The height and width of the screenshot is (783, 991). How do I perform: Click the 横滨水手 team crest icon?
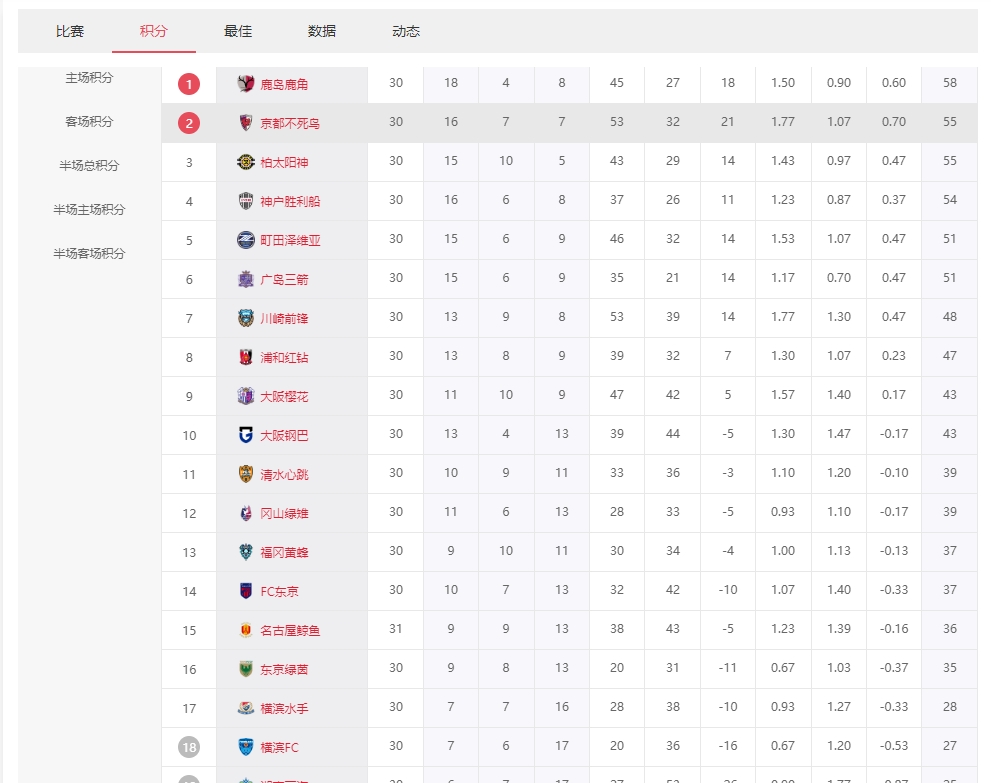246,708
